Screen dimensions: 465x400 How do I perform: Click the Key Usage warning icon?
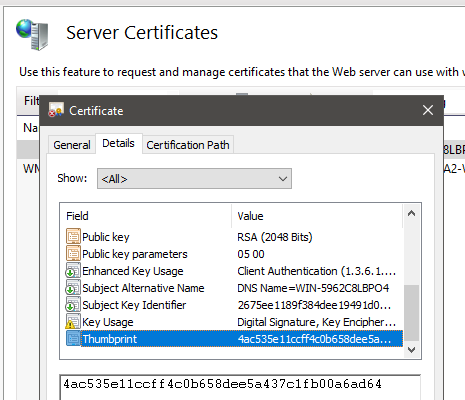pos(73,322)
